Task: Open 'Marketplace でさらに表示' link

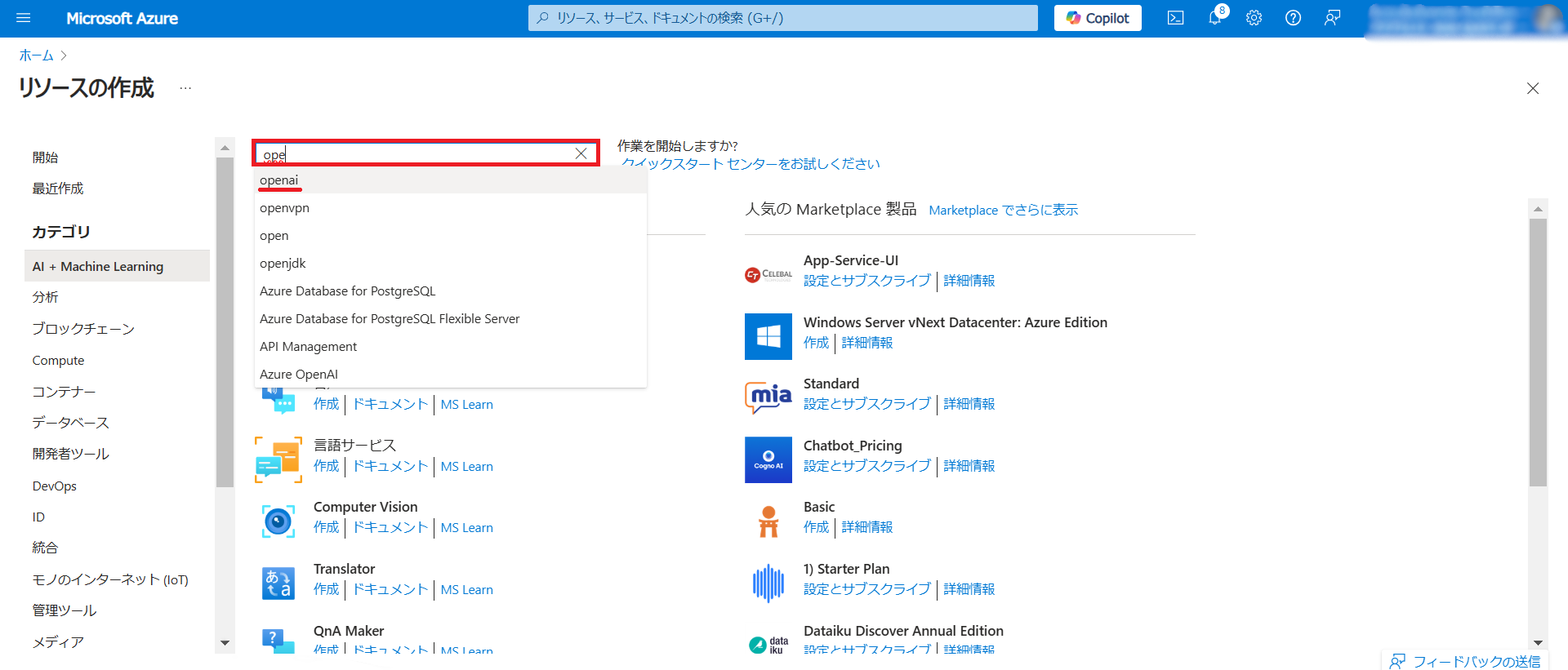Action: click(1003, 211)
